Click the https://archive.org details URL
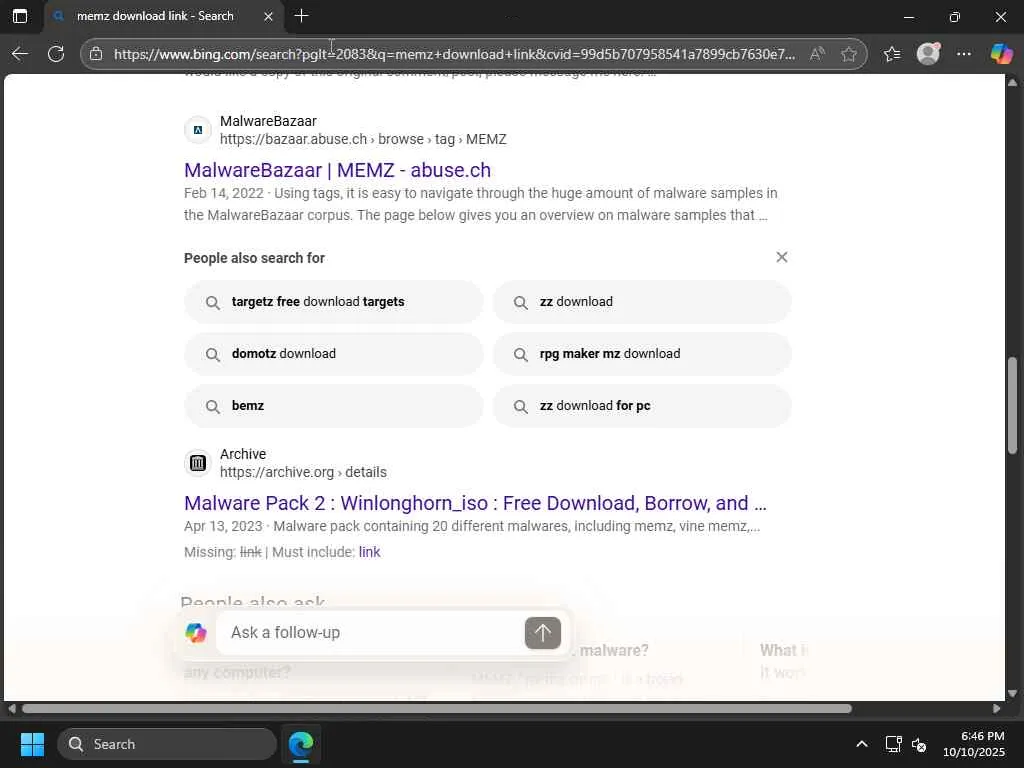Viewport: 1024px width, 768px height. pos(303,472)
